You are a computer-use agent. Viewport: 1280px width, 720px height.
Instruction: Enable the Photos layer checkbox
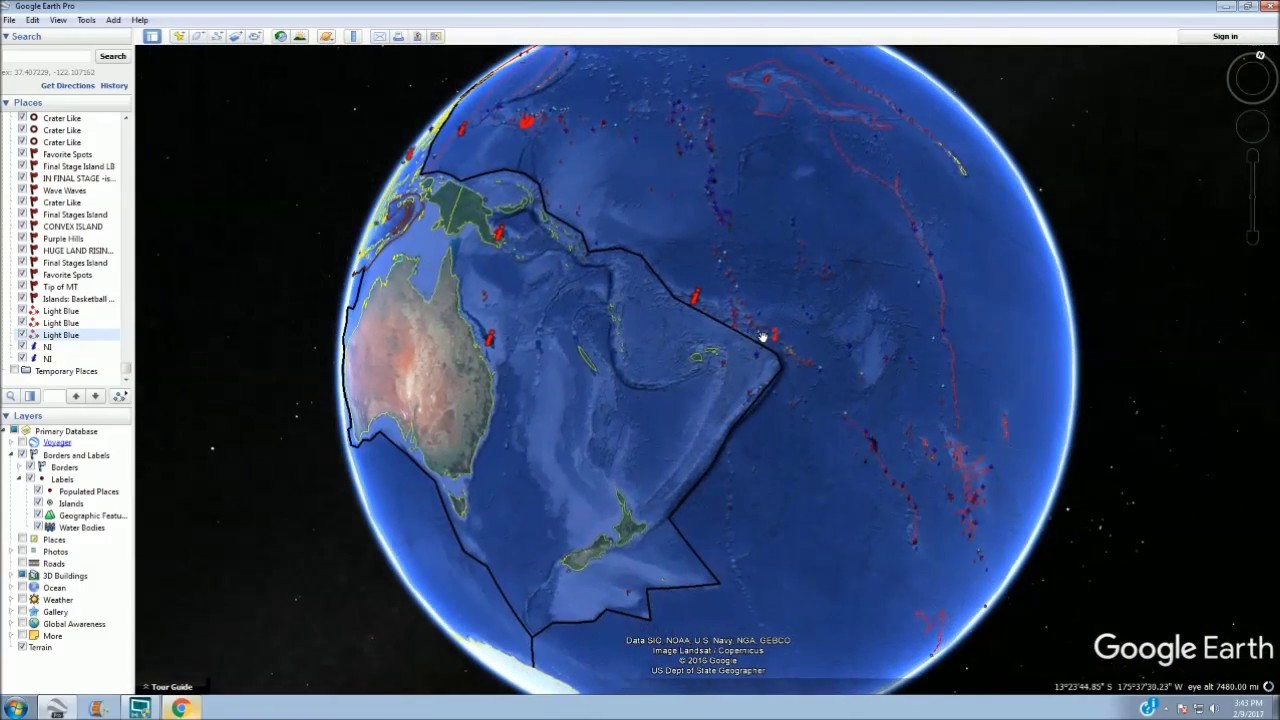point(22,551)
